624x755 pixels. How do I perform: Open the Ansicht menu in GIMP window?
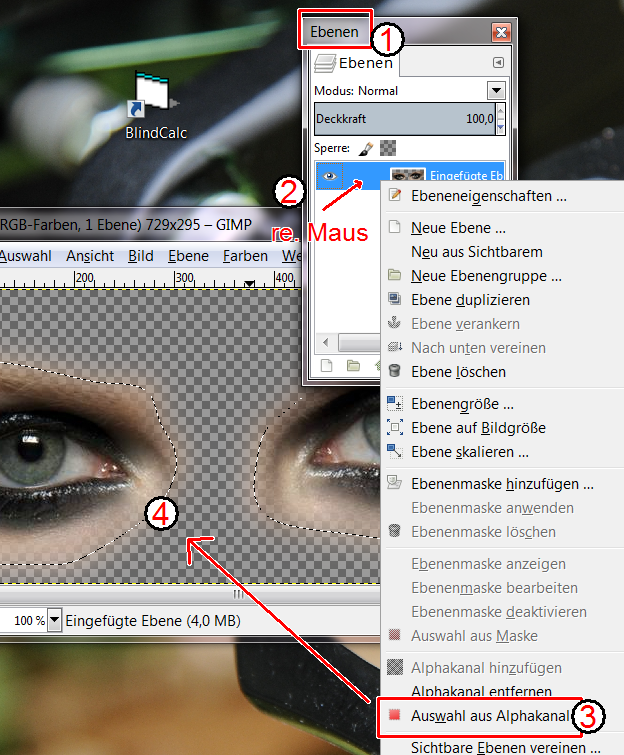click(x=90, y=256)
